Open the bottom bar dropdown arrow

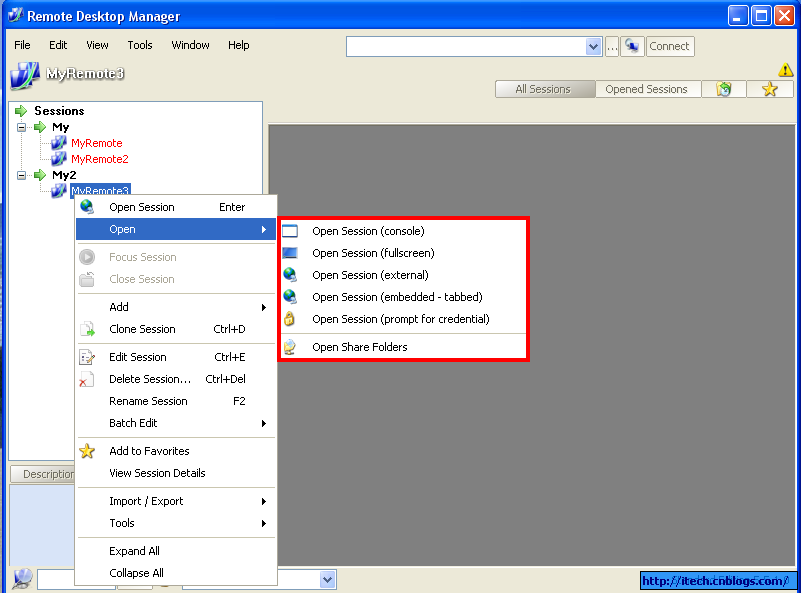pos(327,580)
